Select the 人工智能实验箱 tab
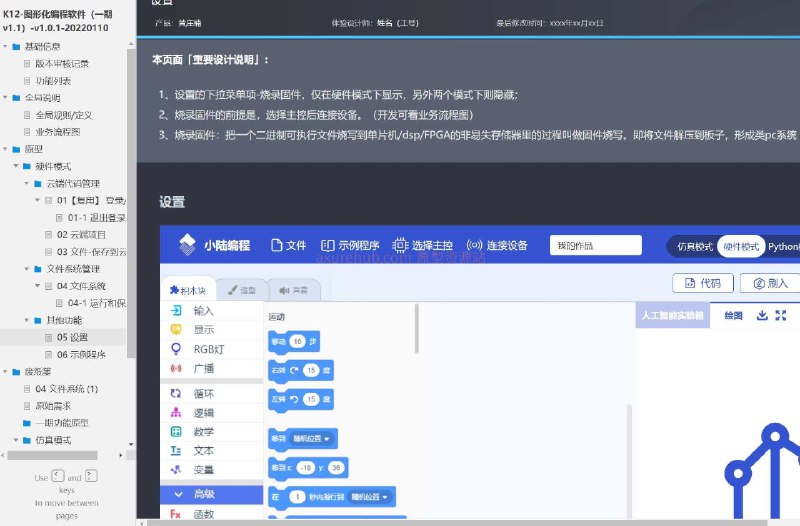800x526 pixels. pos(672,315)
